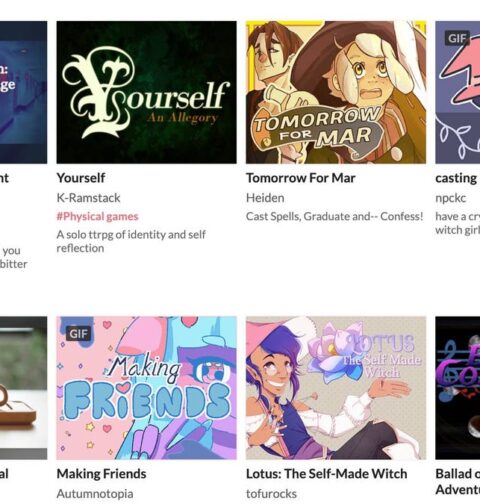Click the GIF badge on Making Friends
The height and width of the screenshot is (504, 480).
pyautogui.click(x=78, y=333)
